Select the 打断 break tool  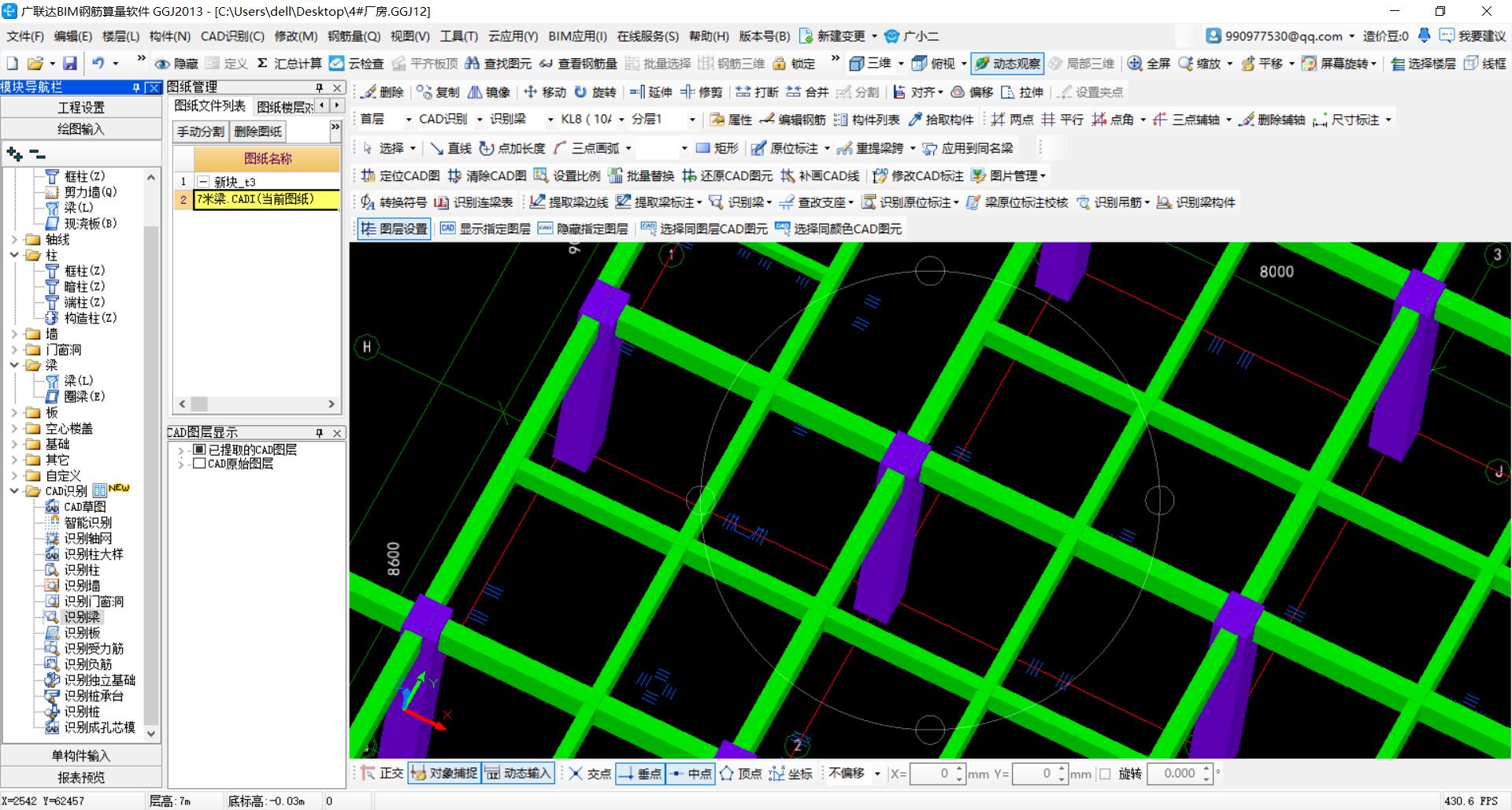pos(758,92)
